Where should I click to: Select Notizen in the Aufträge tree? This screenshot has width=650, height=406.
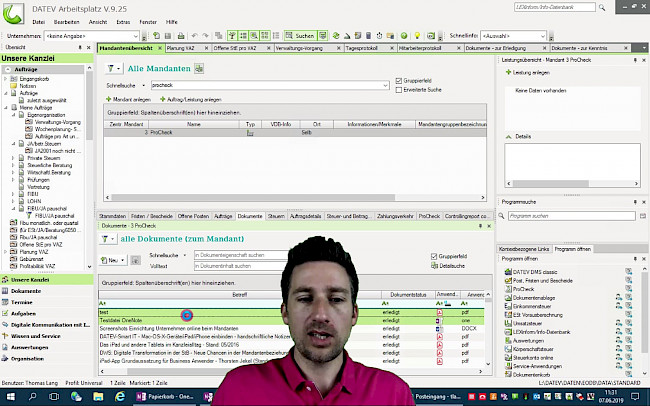pyautogui.click(x=28, y=86)
